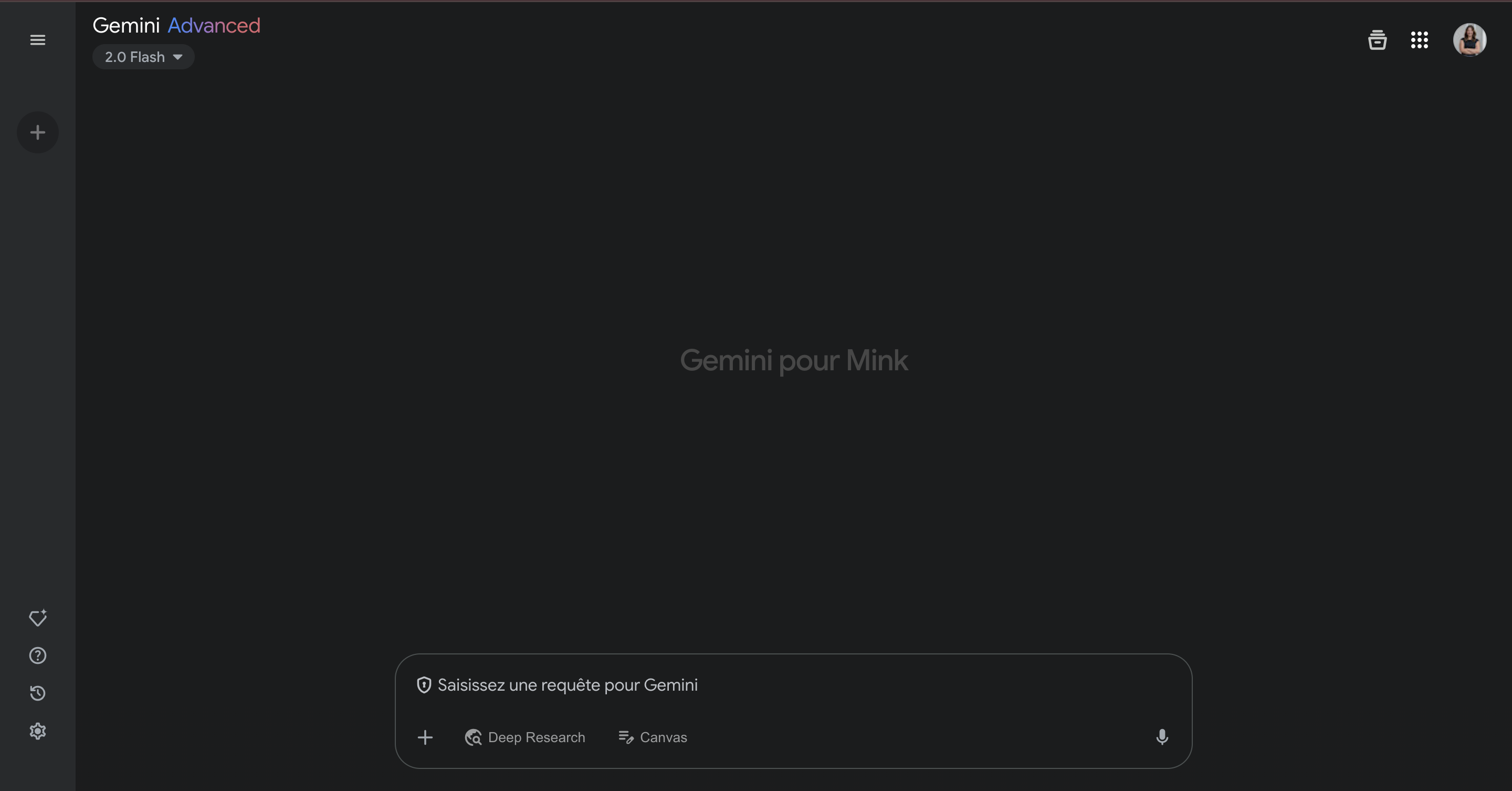Expand the 2.0 Flash model selector
This screenshot has width=1512, height=791.
(x=143, y=57)
